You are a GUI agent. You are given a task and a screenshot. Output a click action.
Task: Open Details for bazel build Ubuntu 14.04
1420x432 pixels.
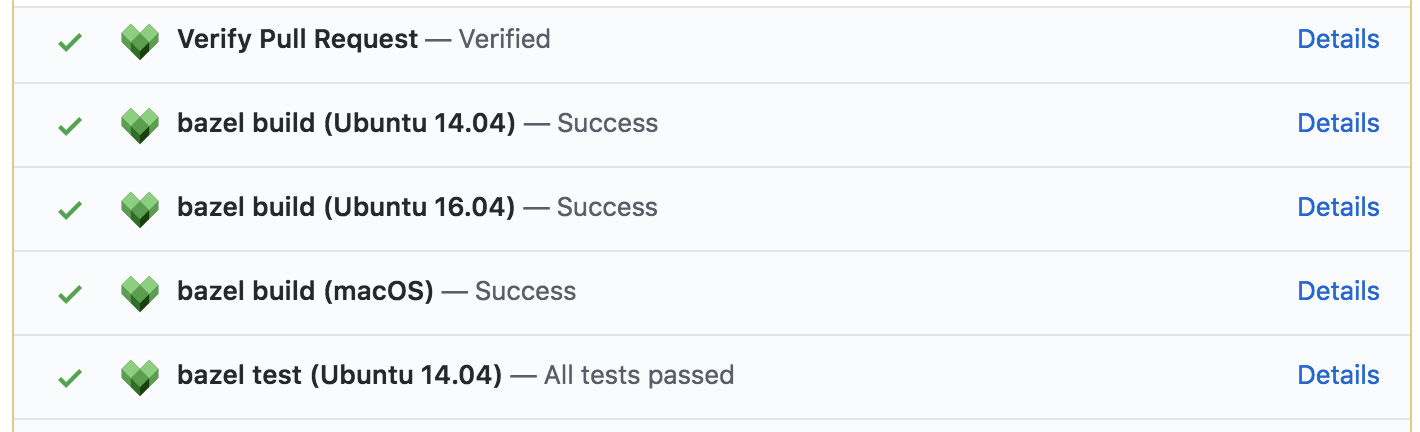tap(1338, 123)
